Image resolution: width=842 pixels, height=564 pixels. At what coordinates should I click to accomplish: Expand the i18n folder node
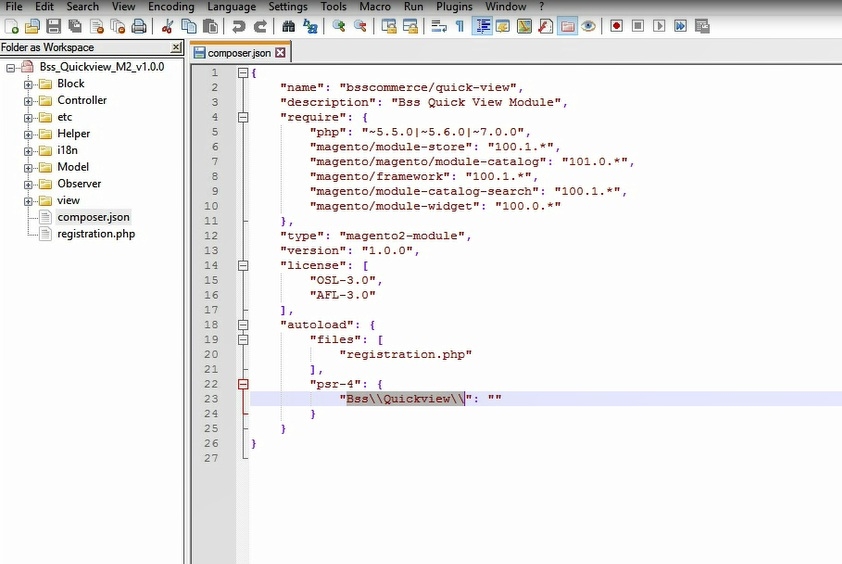click(x=28, y=151)
